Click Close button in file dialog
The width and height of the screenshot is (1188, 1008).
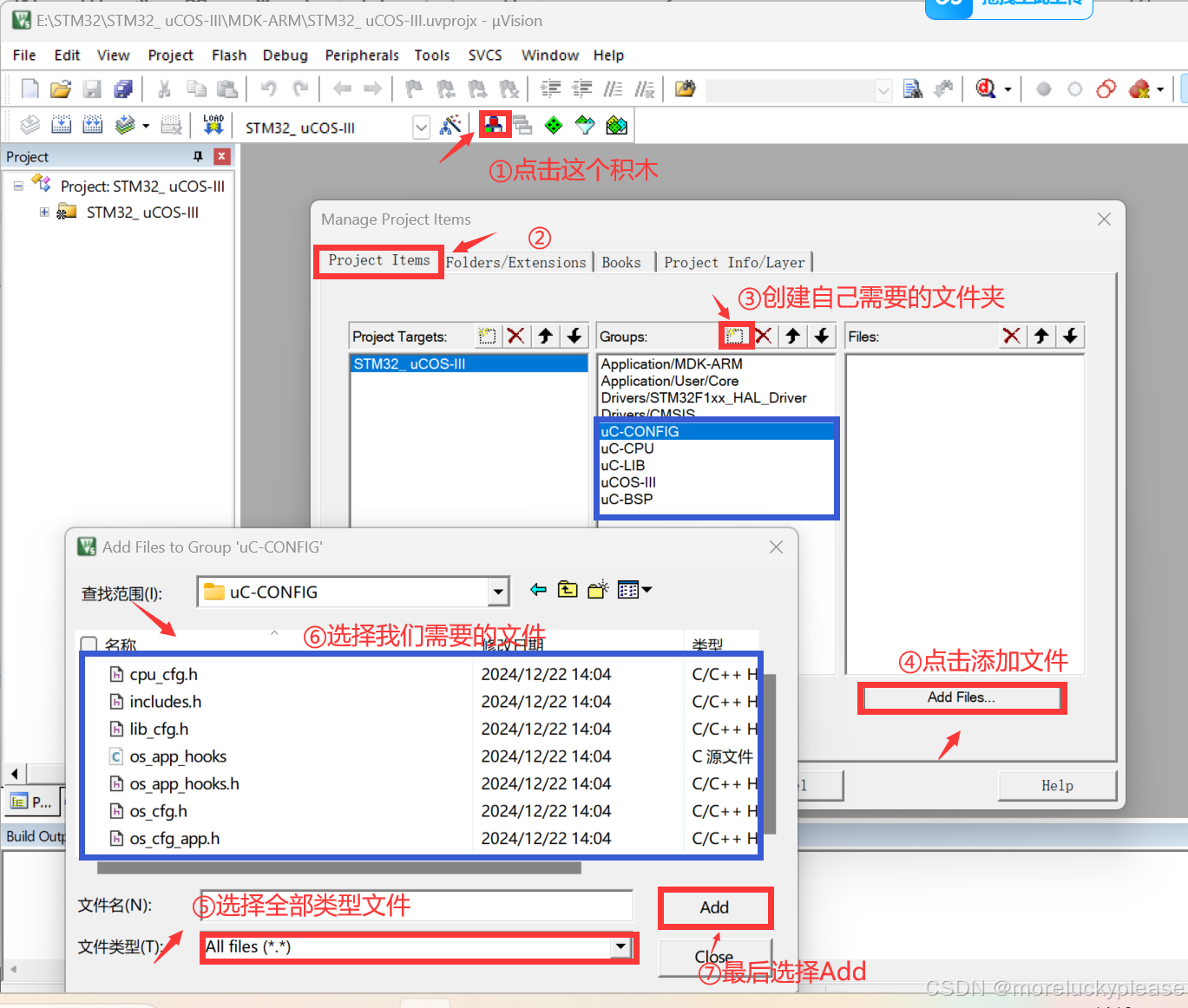click(714, 956)
